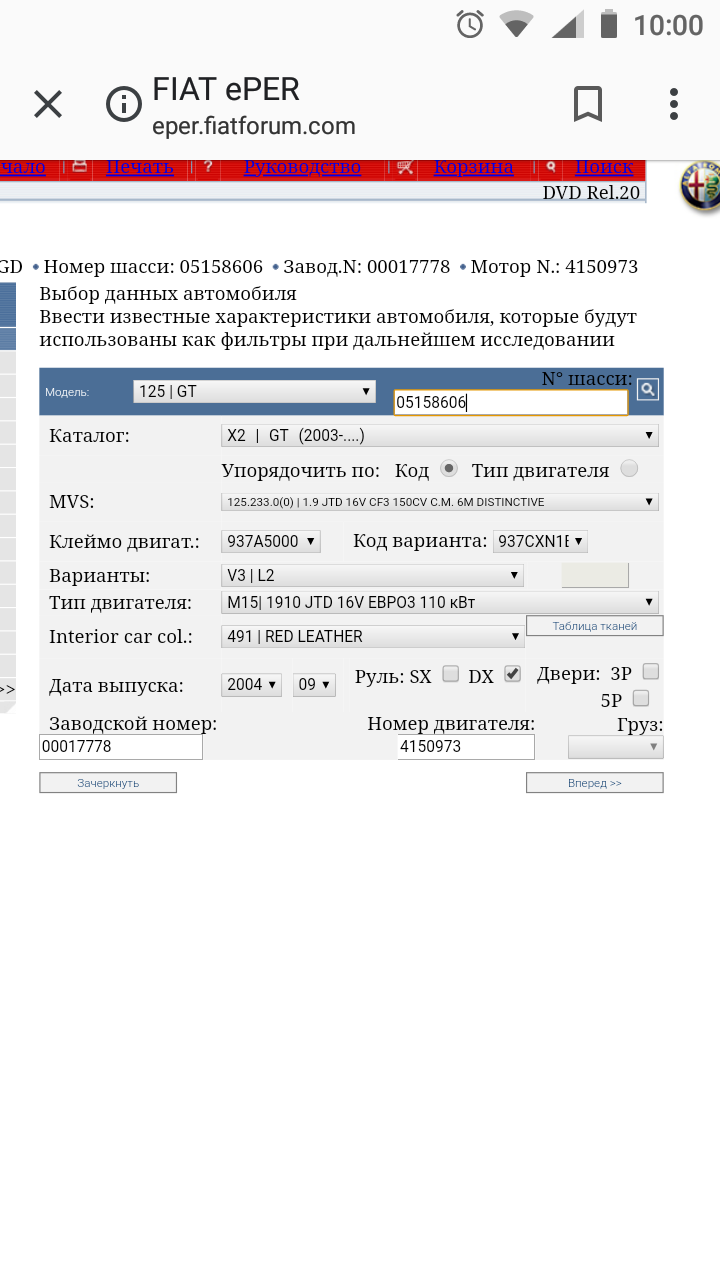
Task: Tap the printer icon beside Печать
Action: tap(80, 167)
